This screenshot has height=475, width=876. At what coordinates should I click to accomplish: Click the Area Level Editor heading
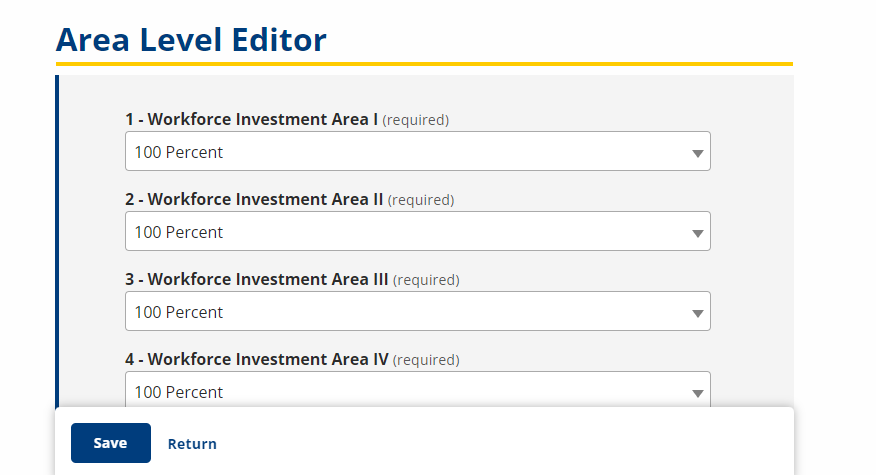[x=191, y=39]
